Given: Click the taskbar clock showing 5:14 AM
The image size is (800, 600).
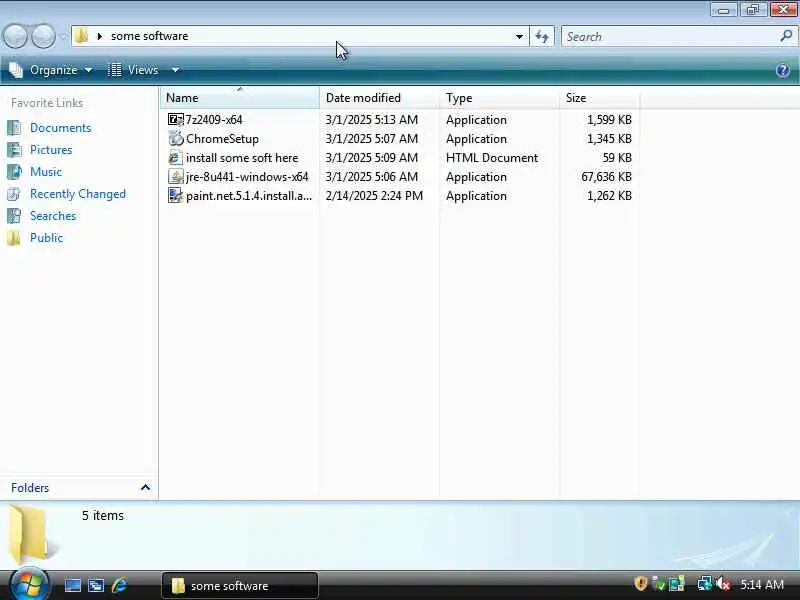Looking at the screenshot, I should [x=762, y=584].
